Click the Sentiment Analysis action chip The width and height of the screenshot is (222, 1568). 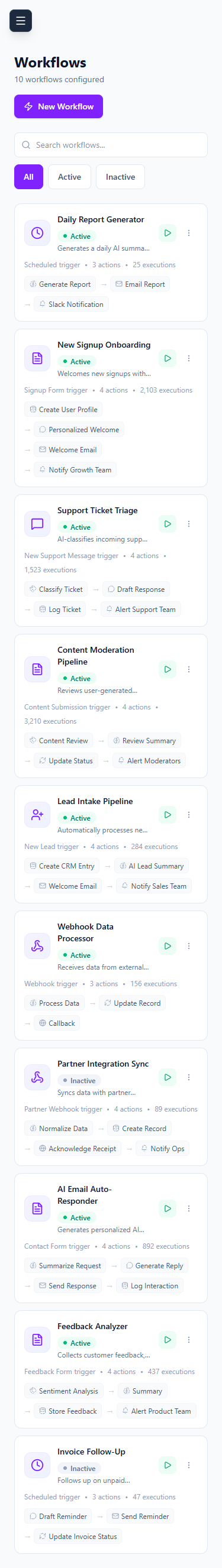coord(63,1391)
